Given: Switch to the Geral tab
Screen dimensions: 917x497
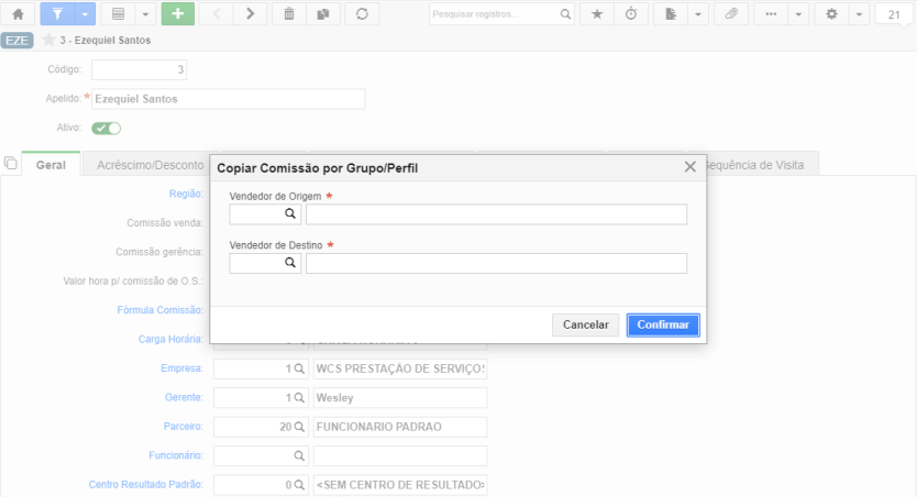Looking at the screenshot, I should point(51,165).
